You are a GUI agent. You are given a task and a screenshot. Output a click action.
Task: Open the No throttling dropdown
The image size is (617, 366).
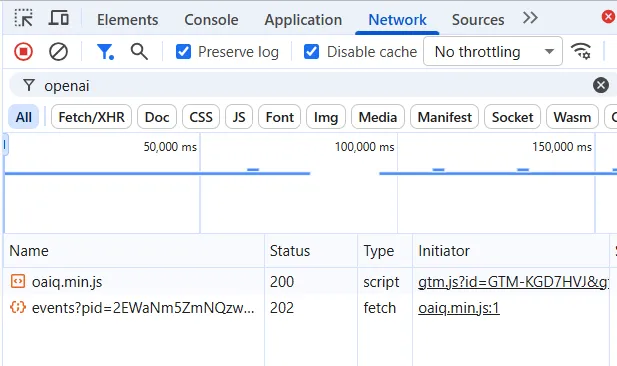(493, 51)
